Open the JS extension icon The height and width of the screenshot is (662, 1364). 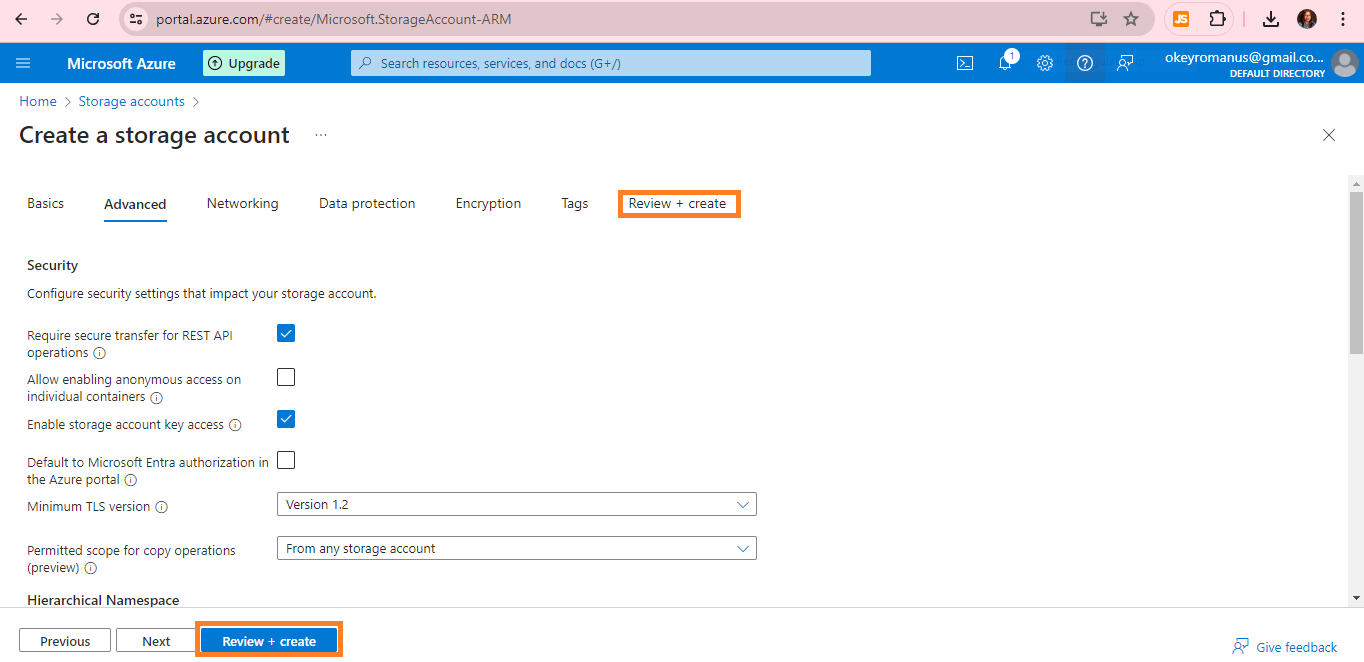(1181, 19)
